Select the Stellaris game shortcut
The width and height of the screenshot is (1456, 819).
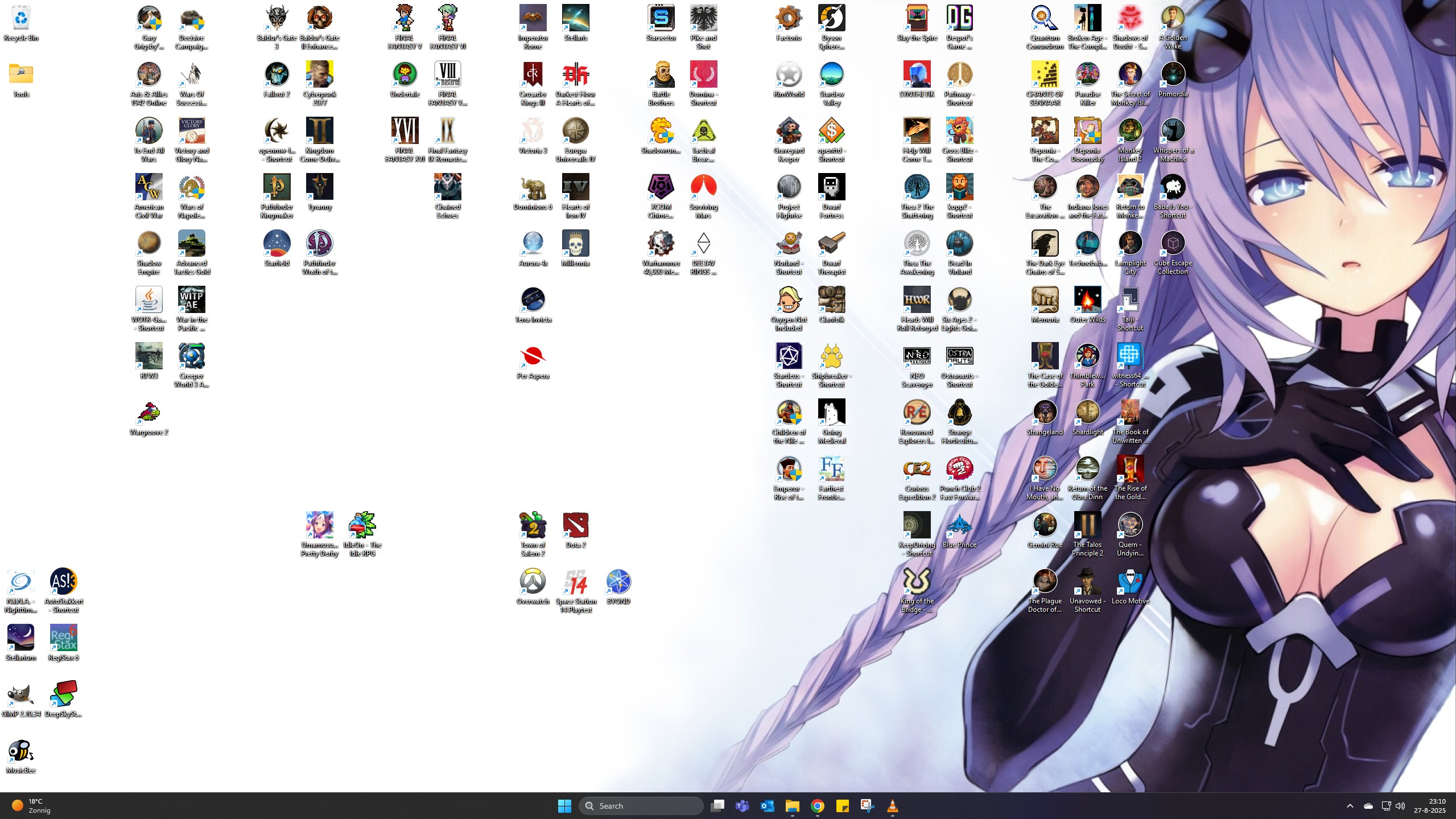point(575,19)
